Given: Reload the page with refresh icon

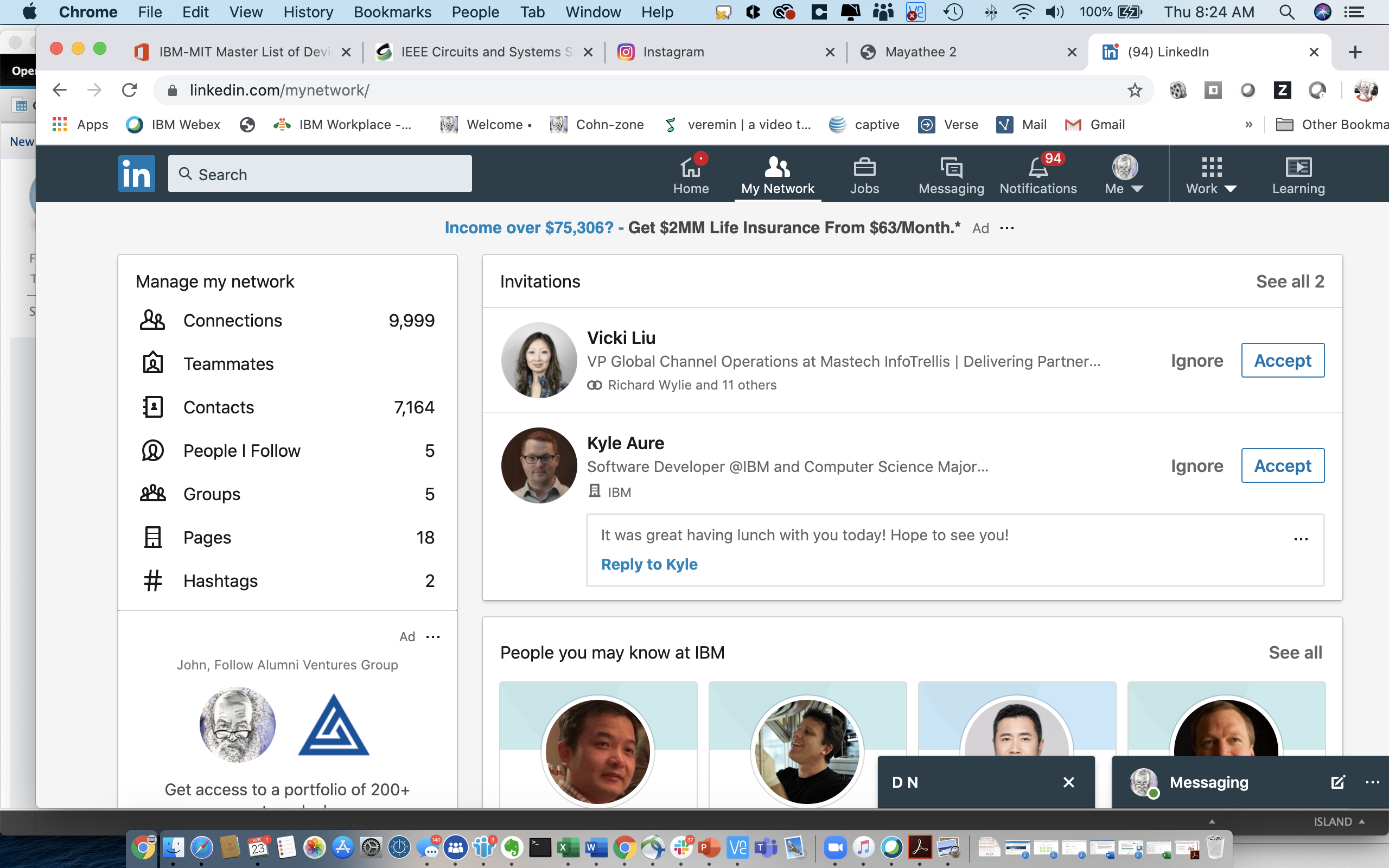Looking at the screenshot, I should click(x=130, y=90).
